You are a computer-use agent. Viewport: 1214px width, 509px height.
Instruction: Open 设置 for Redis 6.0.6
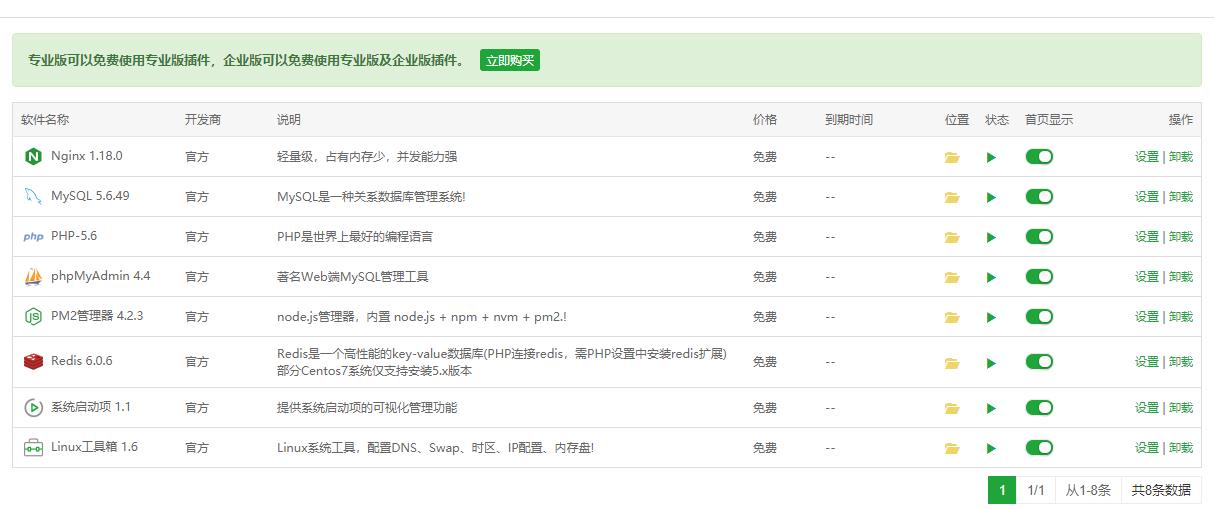tap(1146, 362)
